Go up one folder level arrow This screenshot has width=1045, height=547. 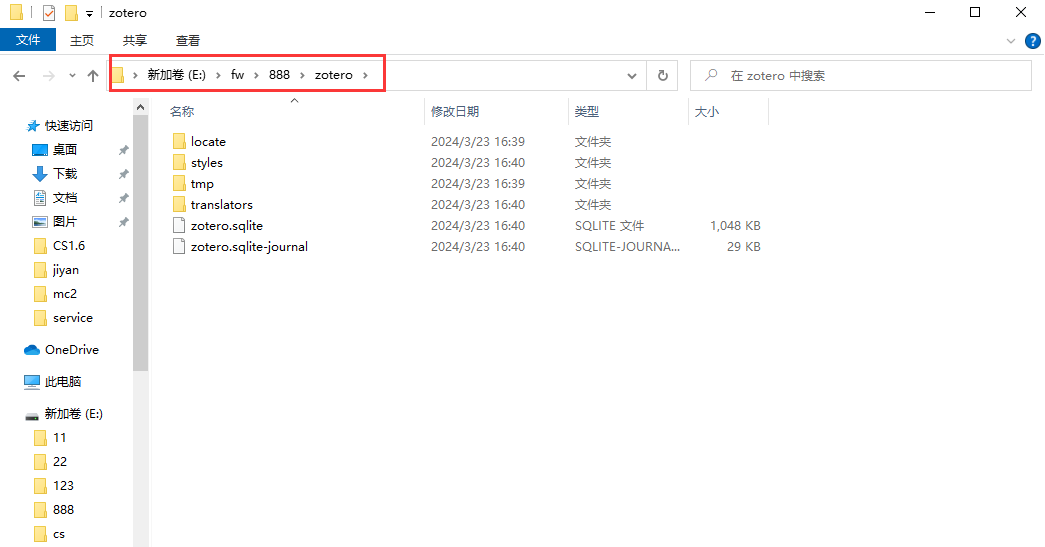pos(93,76)
